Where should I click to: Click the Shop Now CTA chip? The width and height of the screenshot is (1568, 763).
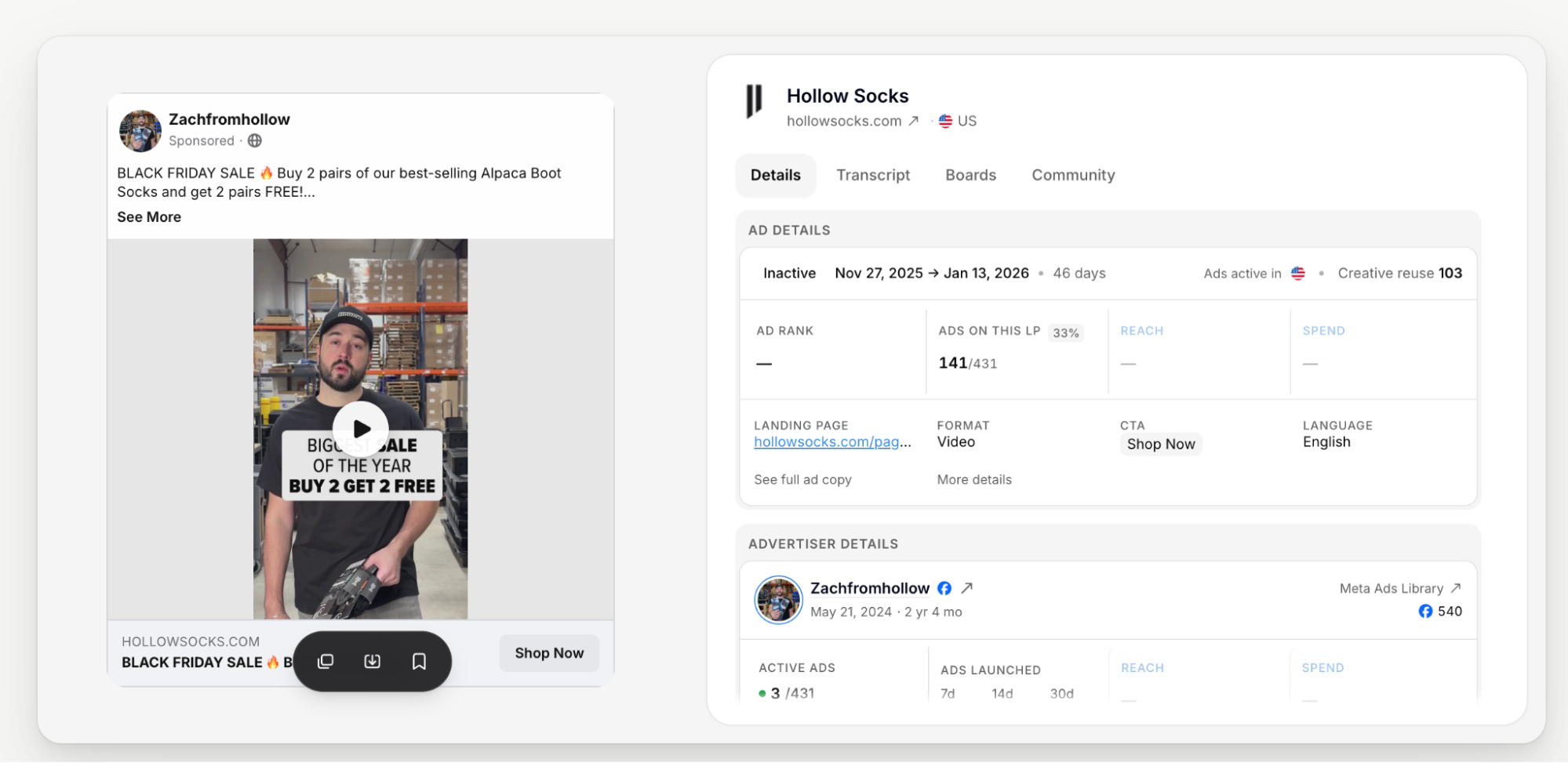point(1161,445)
